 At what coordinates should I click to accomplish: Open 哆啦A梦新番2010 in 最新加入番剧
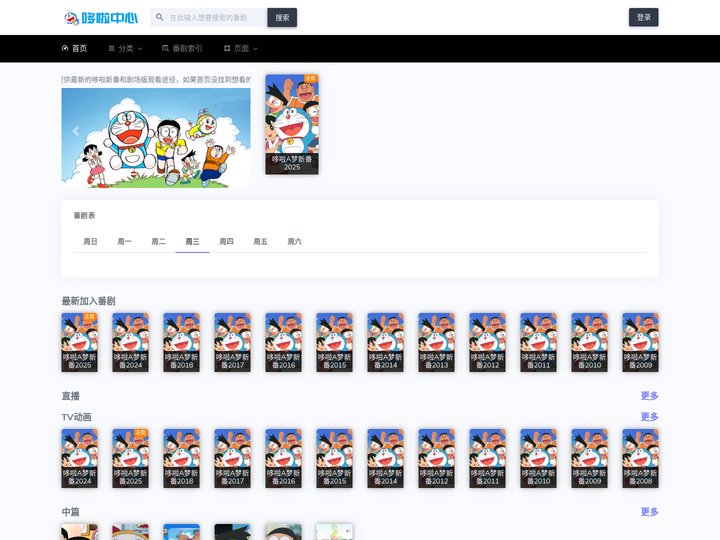click(x=589, y=342)
